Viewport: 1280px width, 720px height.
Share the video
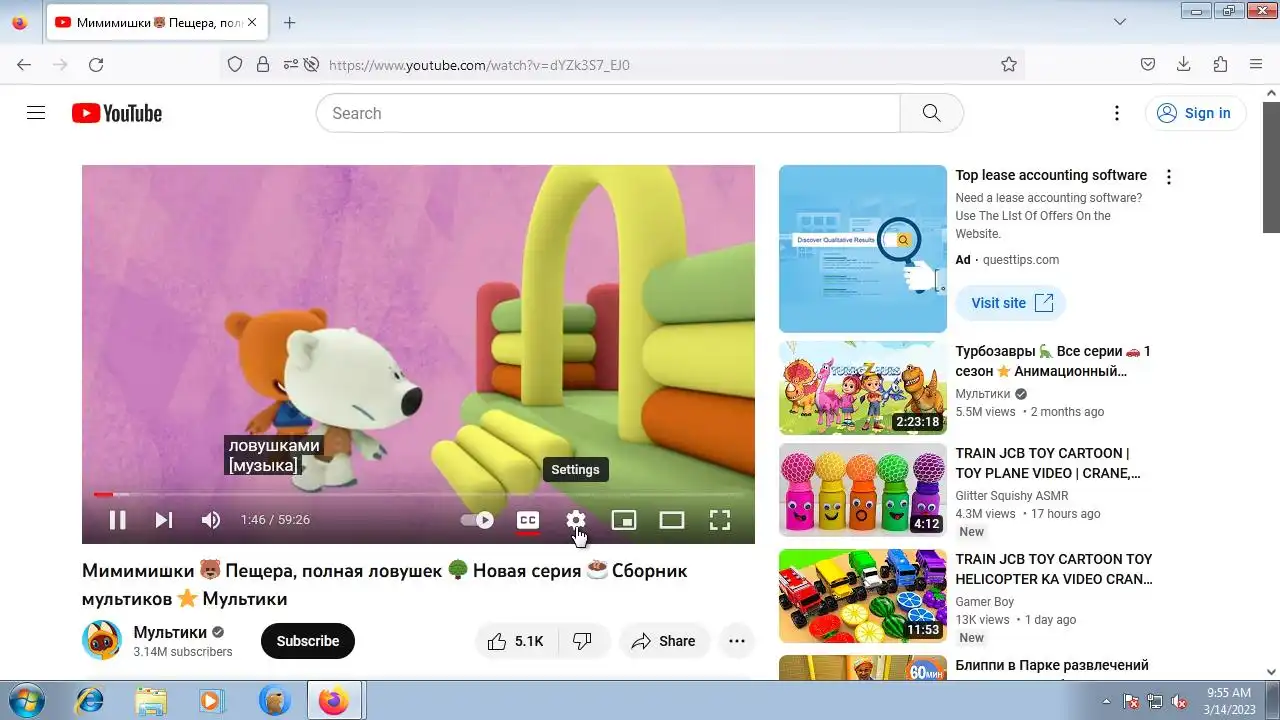click(x=664, y=641)
